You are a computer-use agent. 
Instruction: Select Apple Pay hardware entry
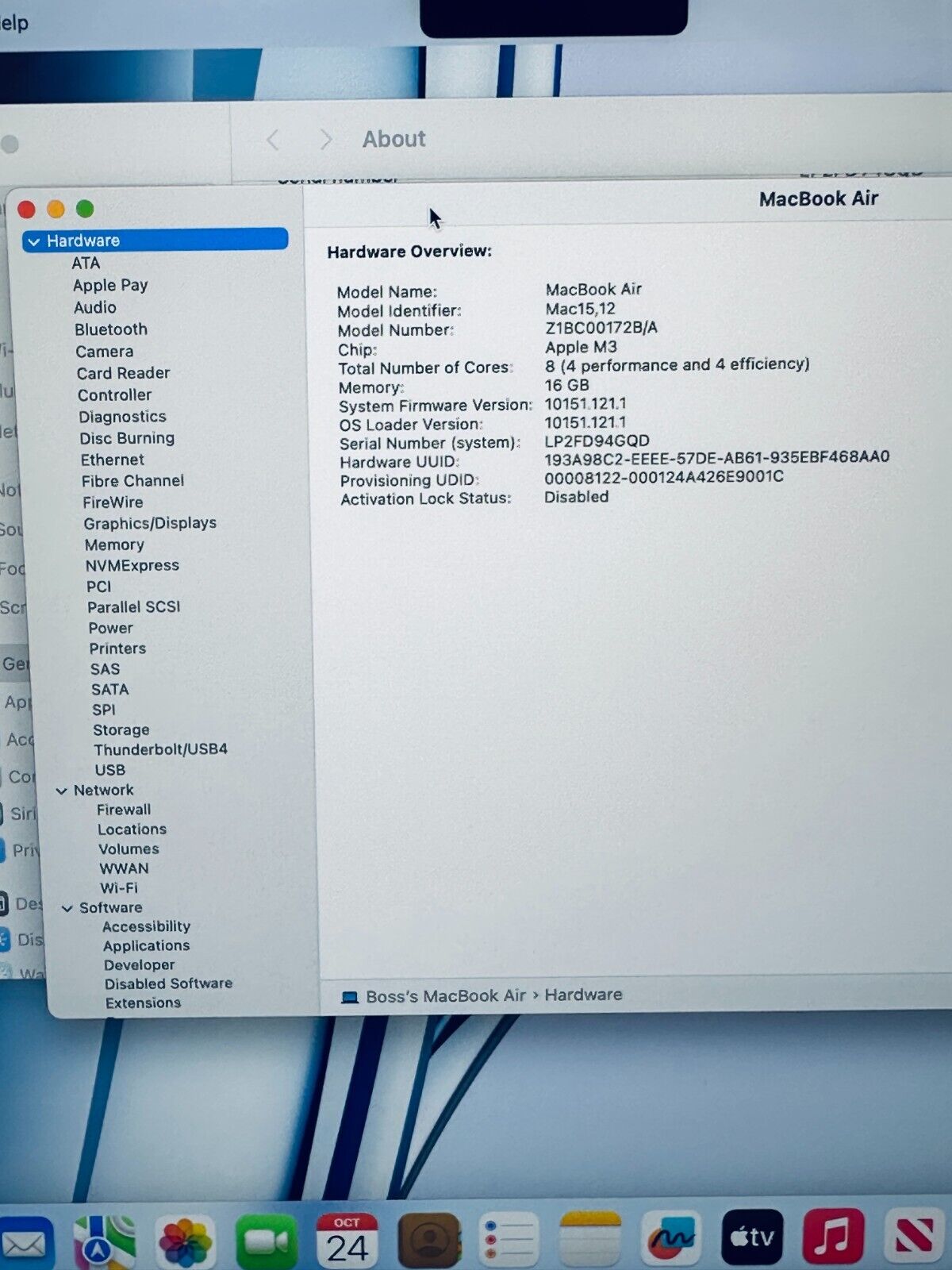110,286
